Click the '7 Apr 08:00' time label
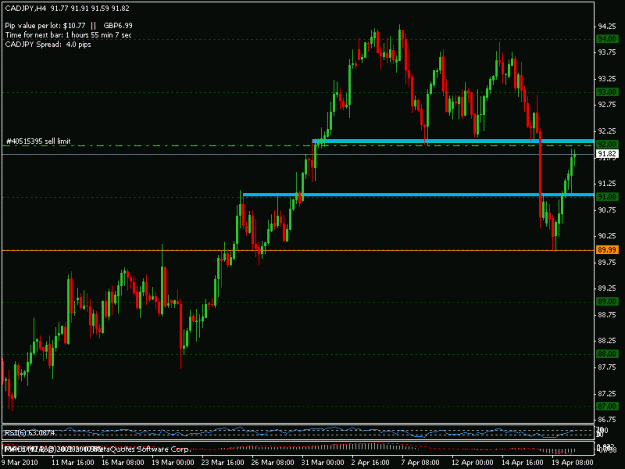Screen dimensions: 625x469 pos(420,462)
